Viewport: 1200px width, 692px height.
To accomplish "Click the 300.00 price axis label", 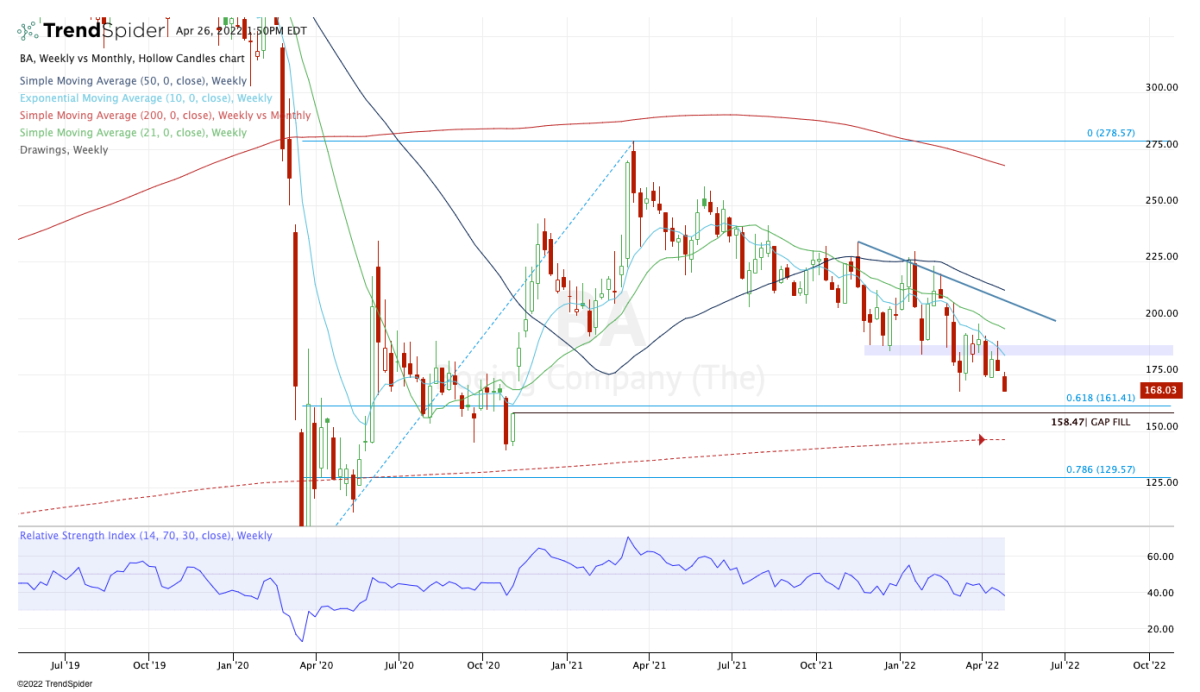I will click(x=1161, y=88).
